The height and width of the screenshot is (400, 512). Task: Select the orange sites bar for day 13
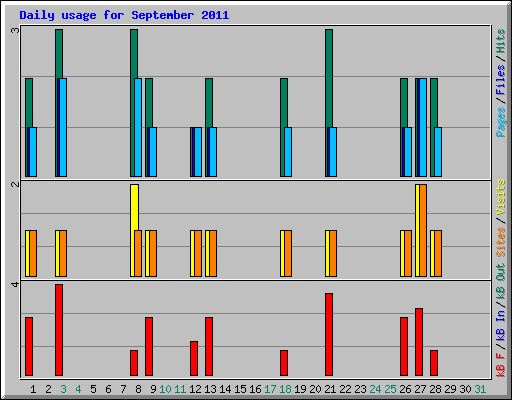pyautogui.click(x=213, y=253)
